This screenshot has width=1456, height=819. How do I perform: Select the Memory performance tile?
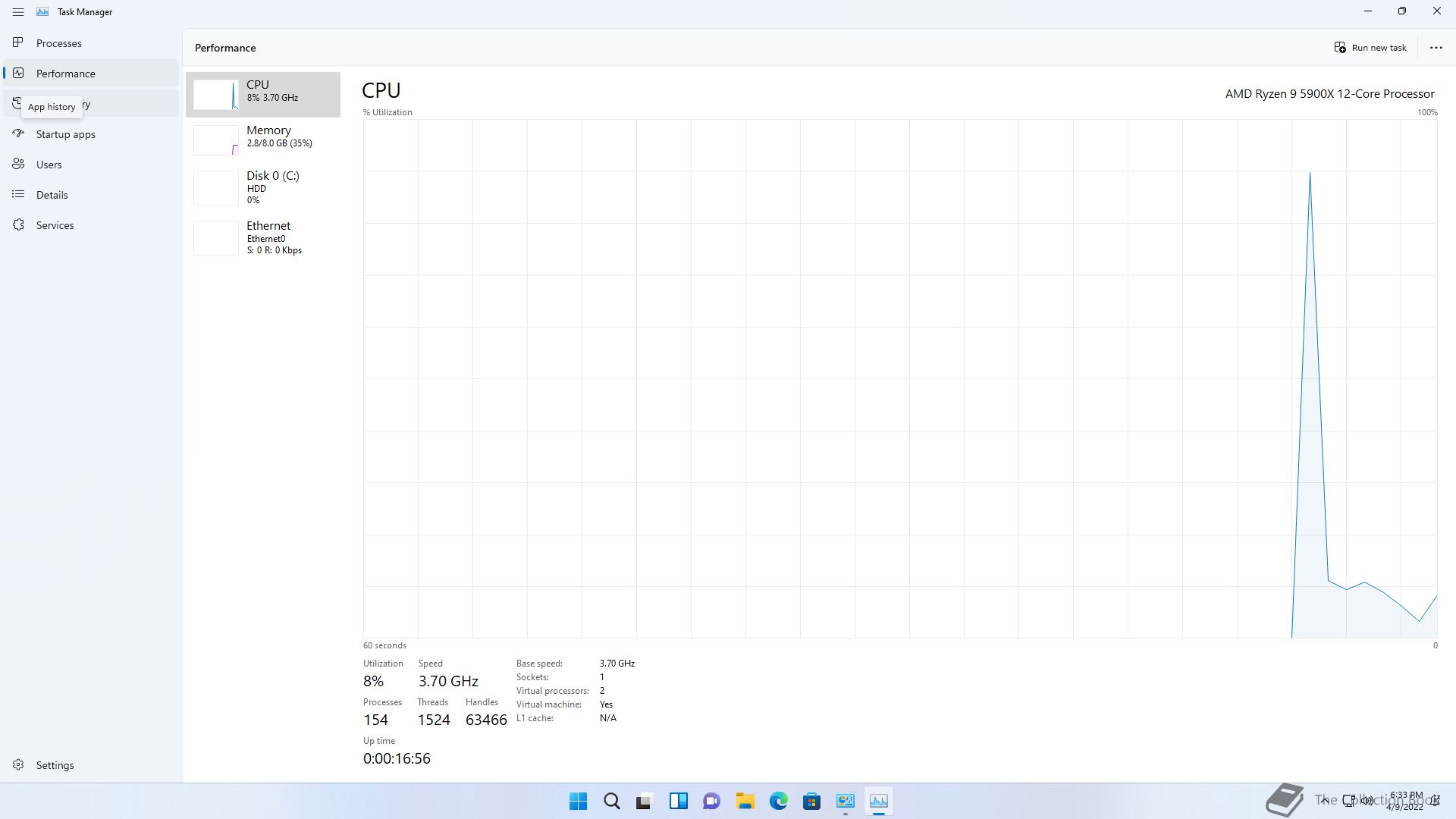[x=263, y=140]
